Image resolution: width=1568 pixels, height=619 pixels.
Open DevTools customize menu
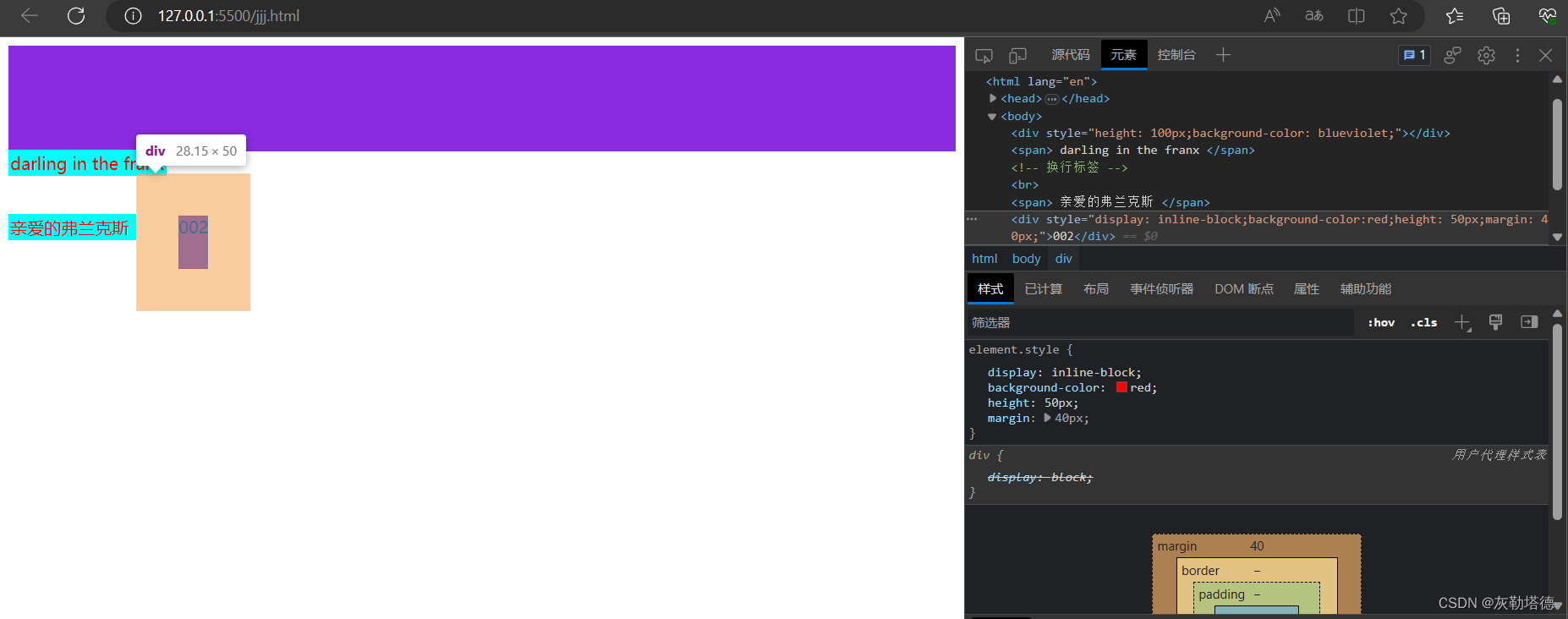pos(1517,55)
